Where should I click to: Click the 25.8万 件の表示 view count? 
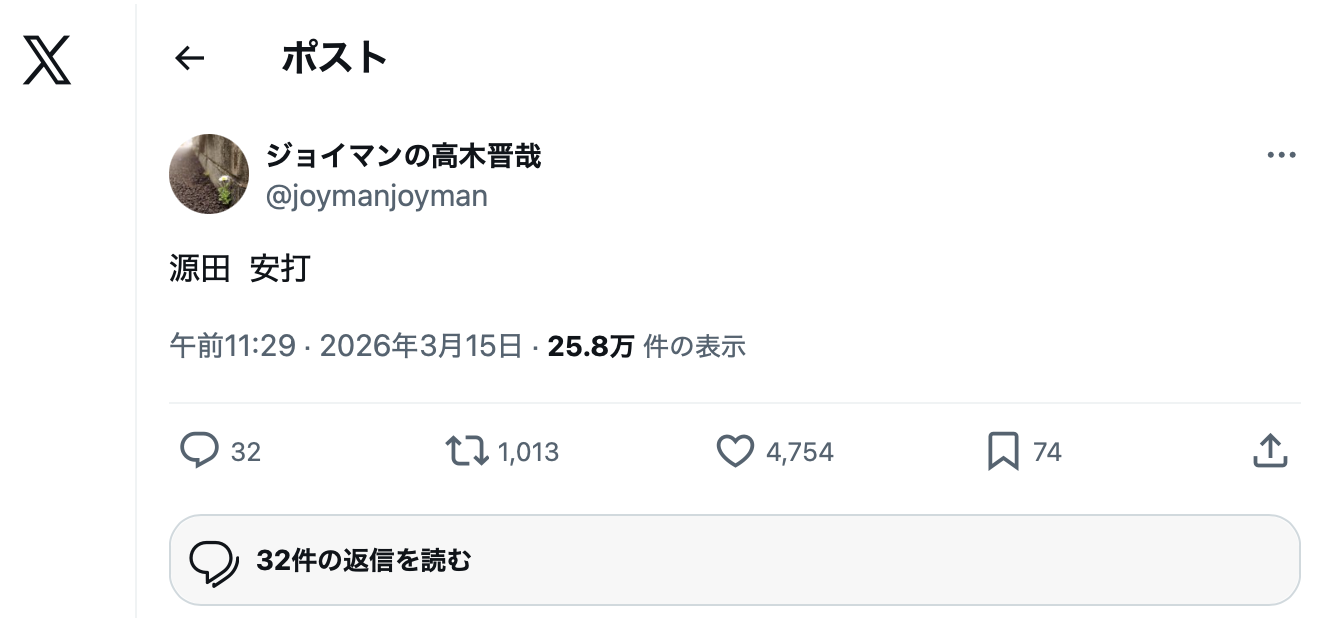click(646, 346)
